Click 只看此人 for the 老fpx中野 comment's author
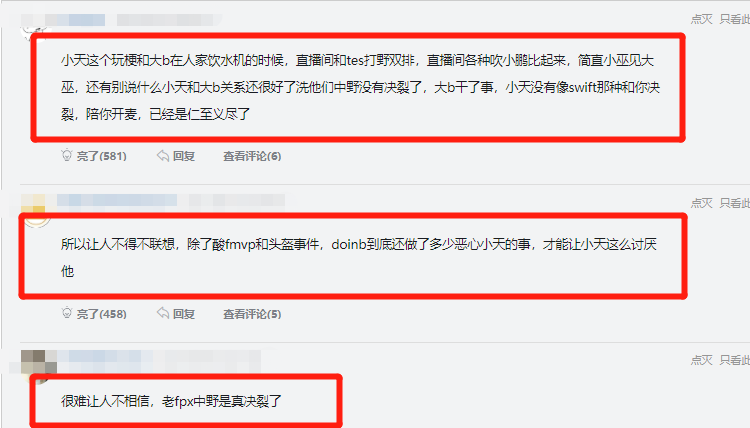The width and height of the screenshot is (750, 428). [x=735, y=360]
